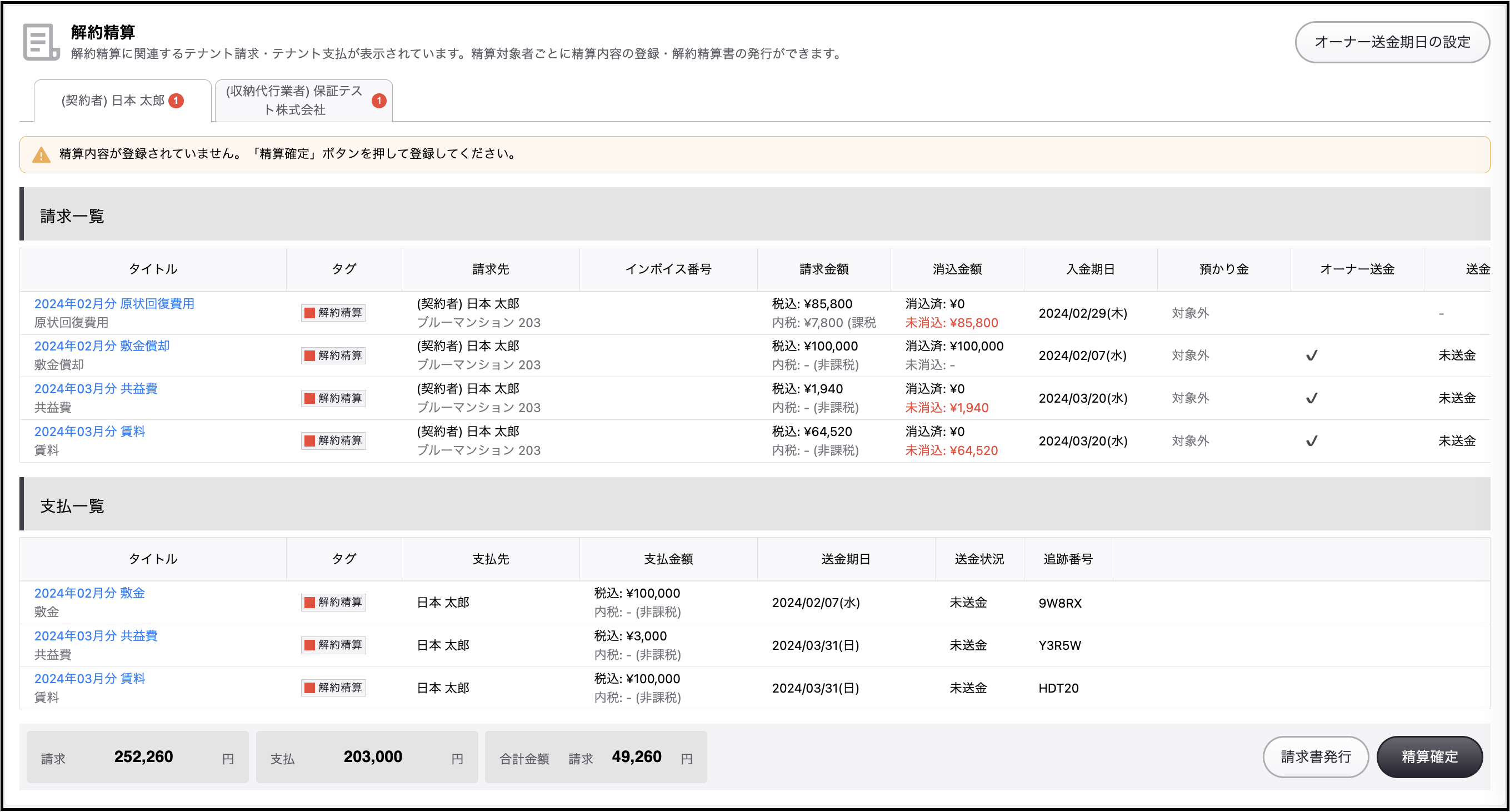Click 未消込: ¥64,520 red text

[x=951, y=450]
